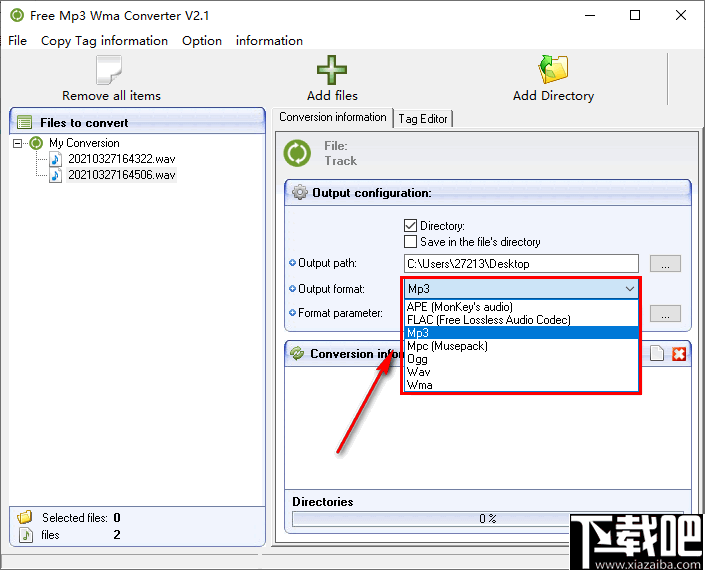Open the File menu
705x570 pixels.
(18, 41)
